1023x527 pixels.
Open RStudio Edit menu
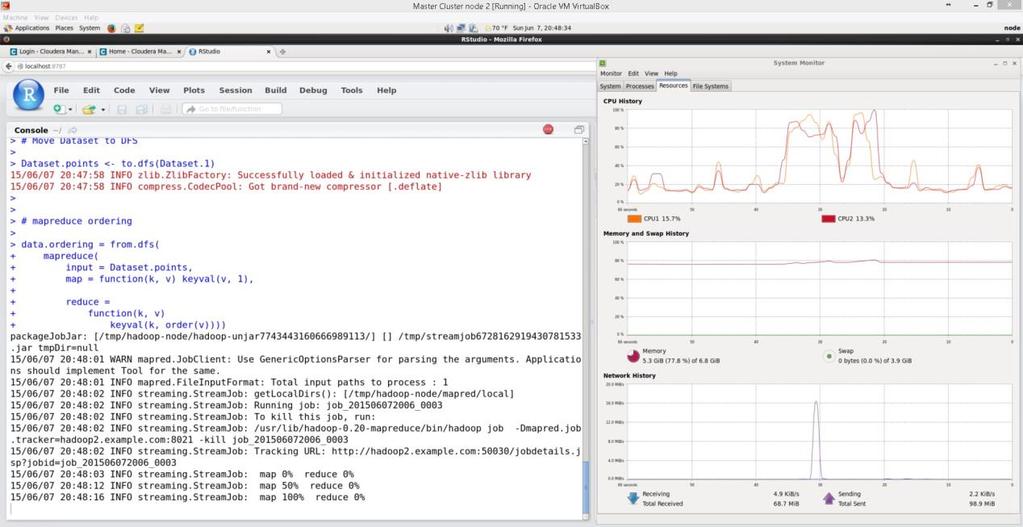[91, 91]
